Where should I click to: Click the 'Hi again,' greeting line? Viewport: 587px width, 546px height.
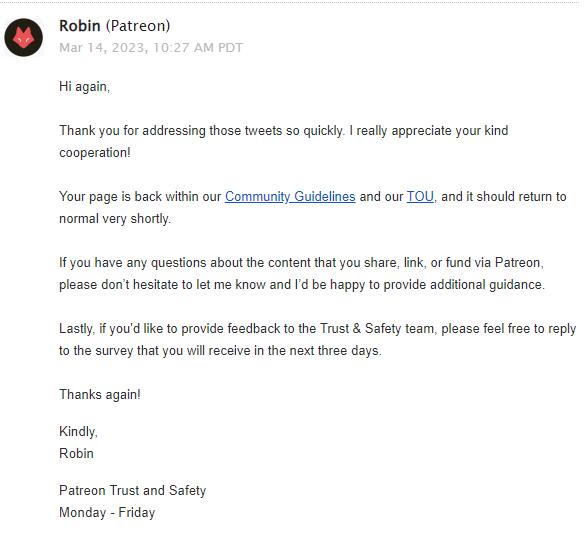click(85, 87)
